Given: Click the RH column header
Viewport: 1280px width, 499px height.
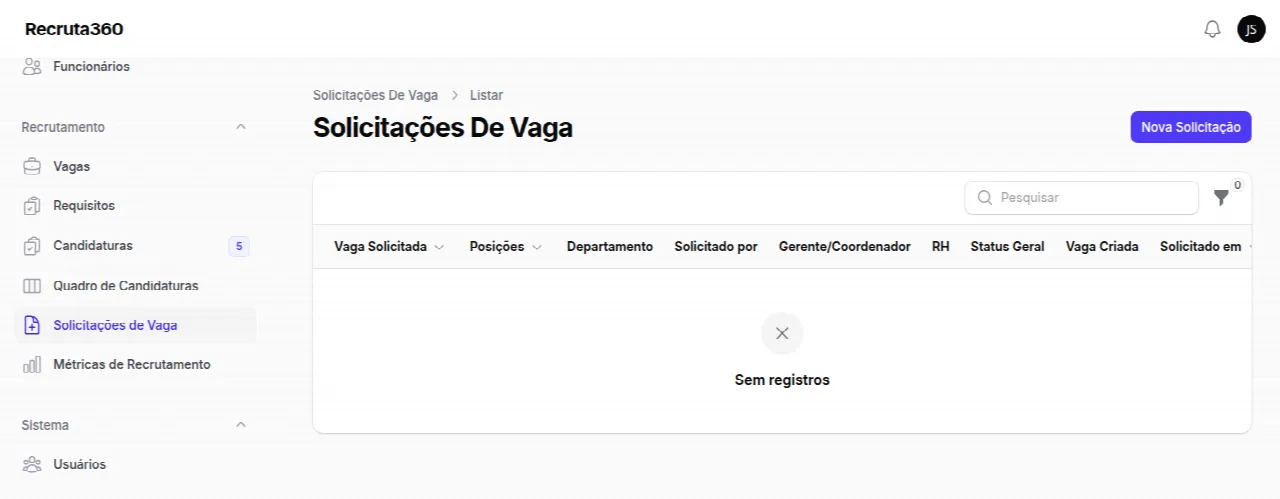Looking at the screenshot, I should tap(941, 247).
